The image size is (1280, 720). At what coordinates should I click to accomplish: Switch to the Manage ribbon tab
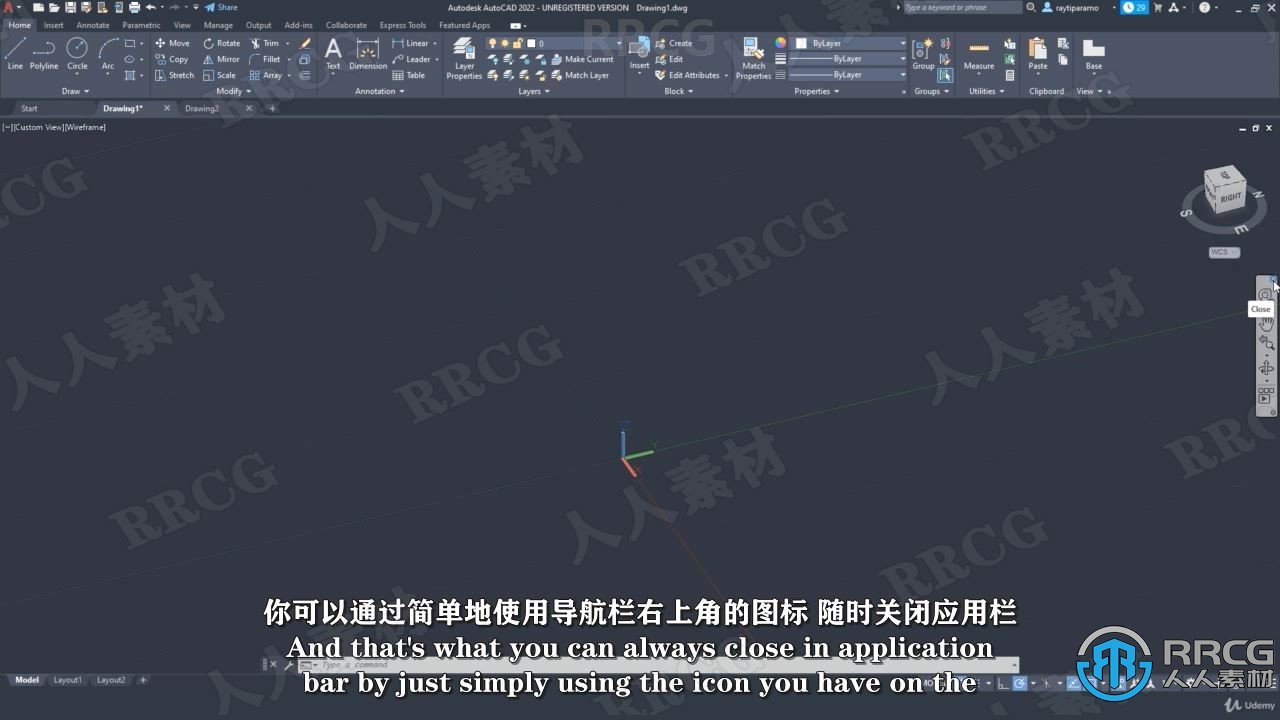click(x=218, y=25)
